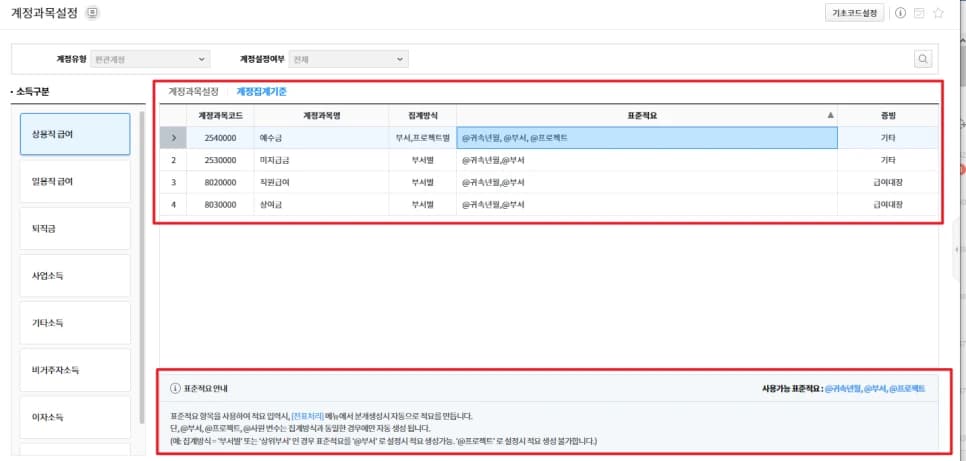The image size is (966, 461).
Task: Click 부서별 cell in 상여금 row
Action: pos(423,205)
